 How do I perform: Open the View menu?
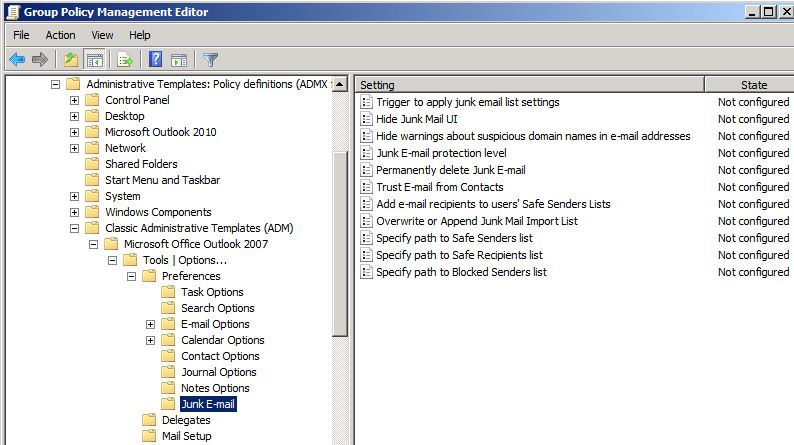102,35
